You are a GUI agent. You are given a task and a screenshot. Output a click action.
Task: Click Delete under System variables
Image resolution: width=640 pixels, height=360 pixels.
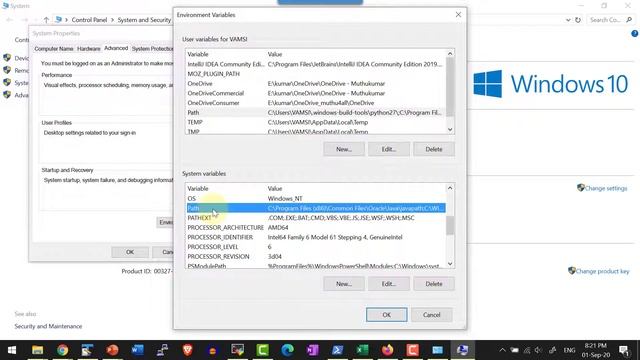coord(433,284)
